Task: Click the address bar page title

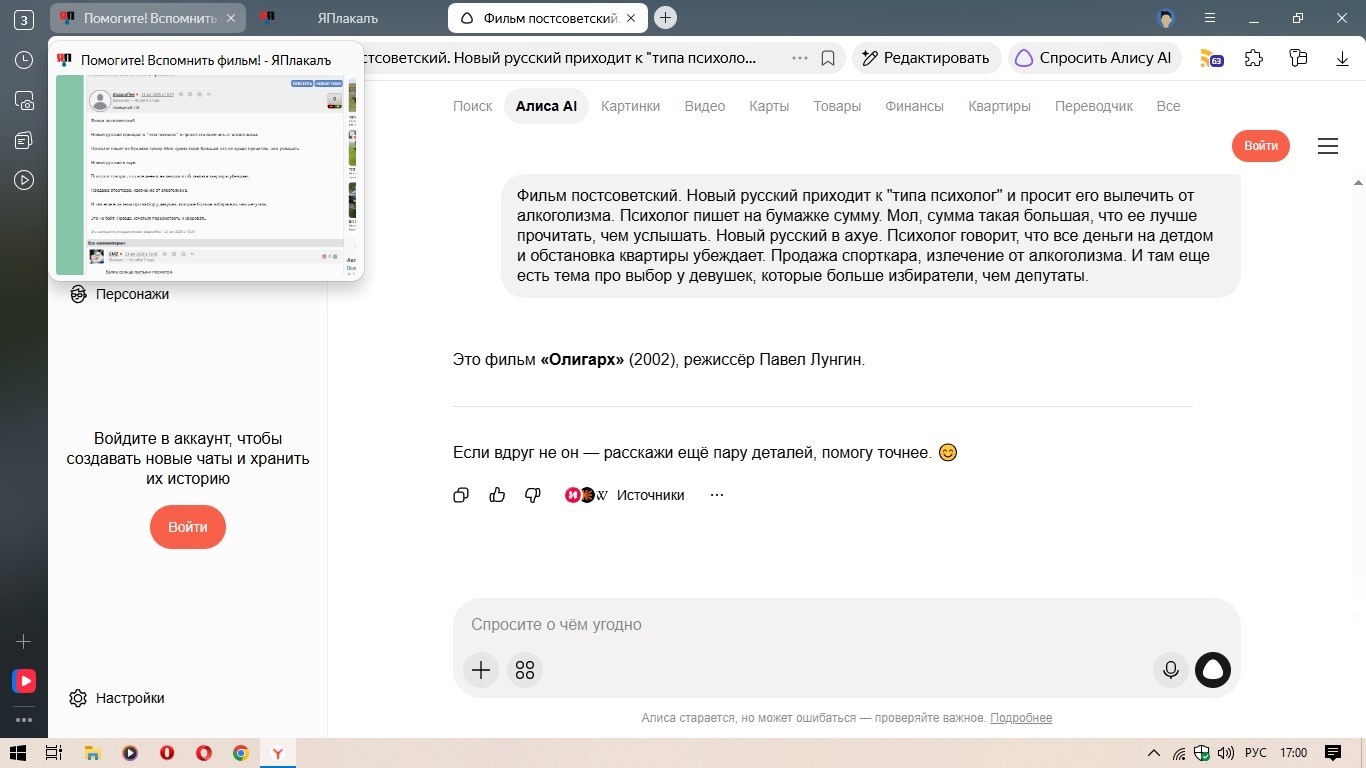Action: point(559,58)
